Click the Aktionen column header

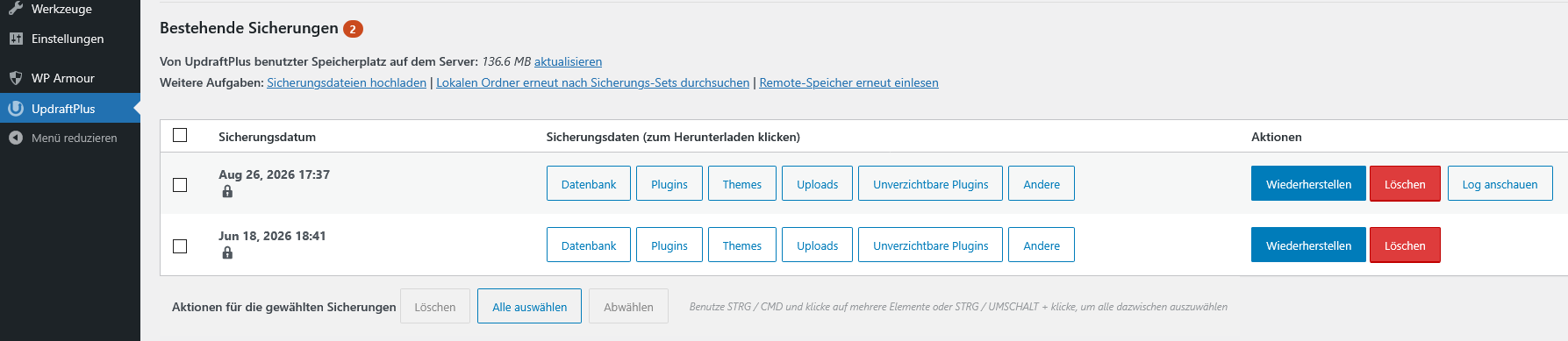pyautogui.click(x=1276, y=137)
